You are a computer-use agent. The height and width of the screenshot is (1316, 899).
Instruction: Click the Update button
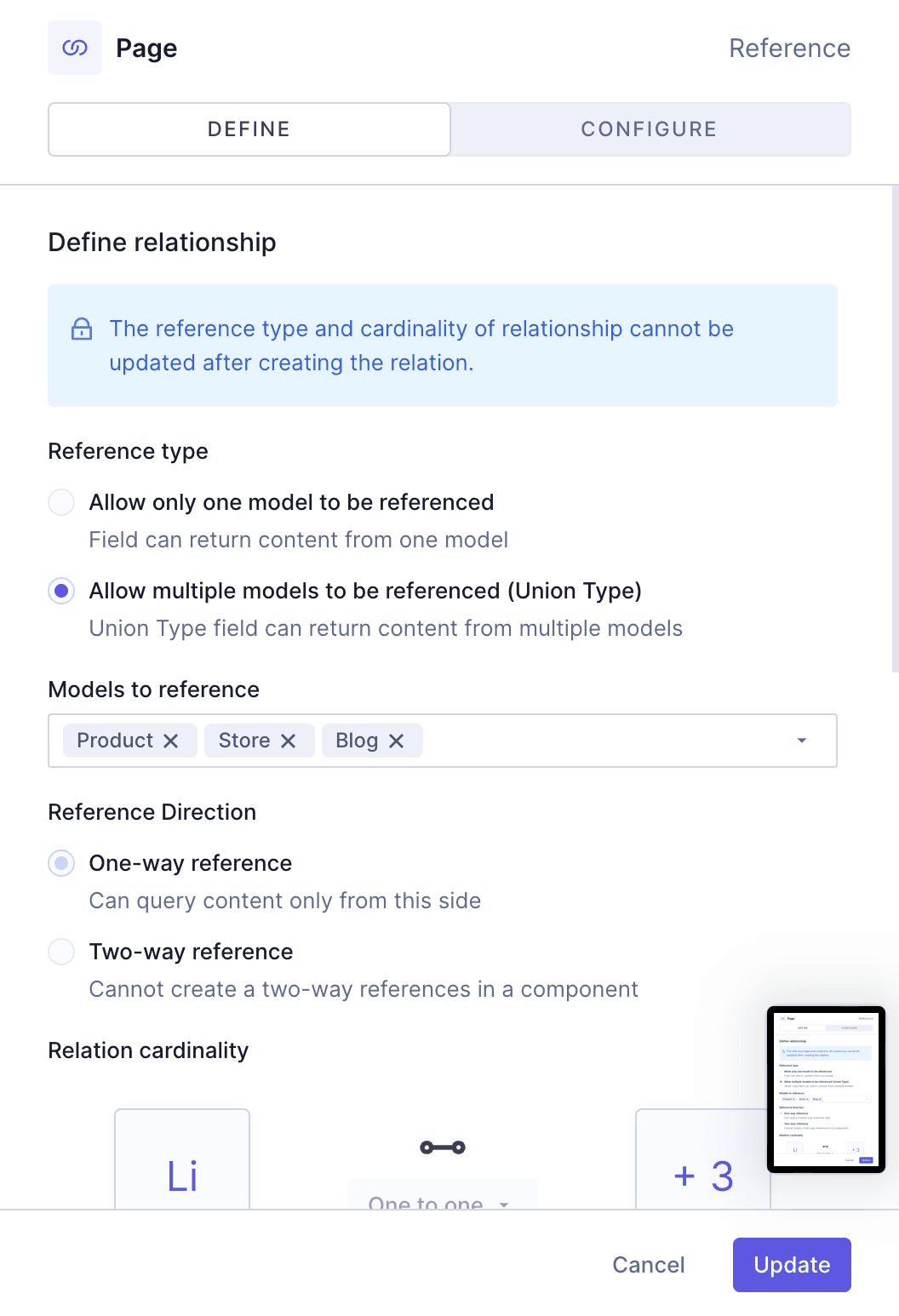[791, 1265]
